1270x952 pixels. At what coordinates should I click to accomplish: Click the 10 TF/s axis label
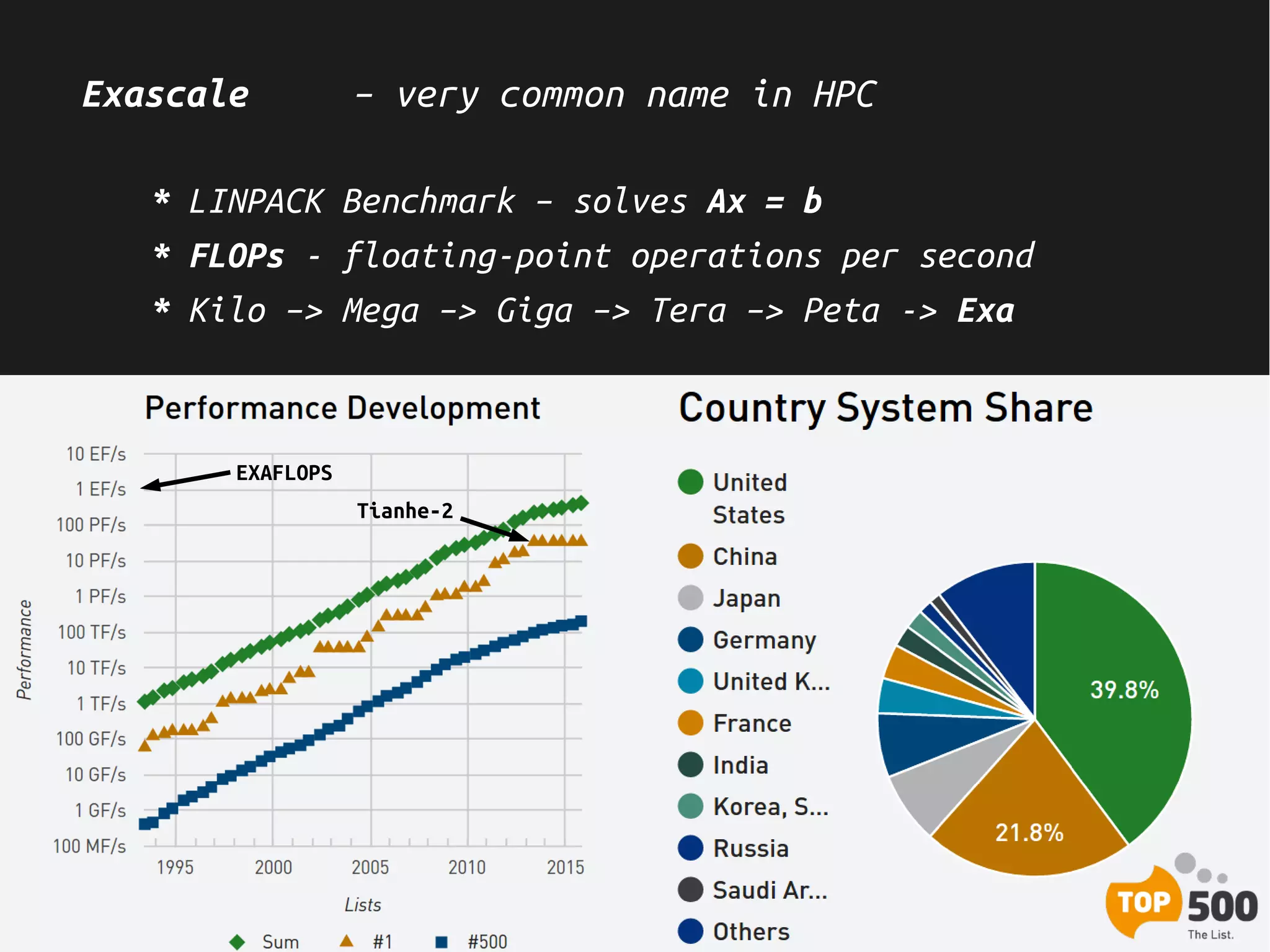click(x=96, y=668)
